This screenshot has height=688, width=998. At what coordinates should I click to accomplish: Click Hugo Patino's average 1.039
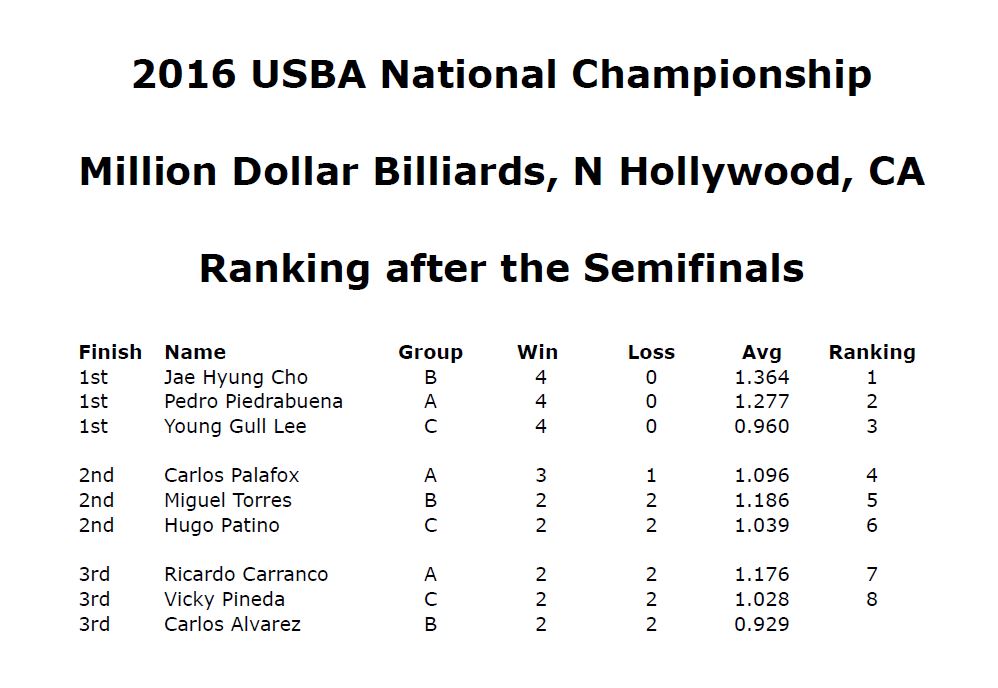tap(762, 526)
